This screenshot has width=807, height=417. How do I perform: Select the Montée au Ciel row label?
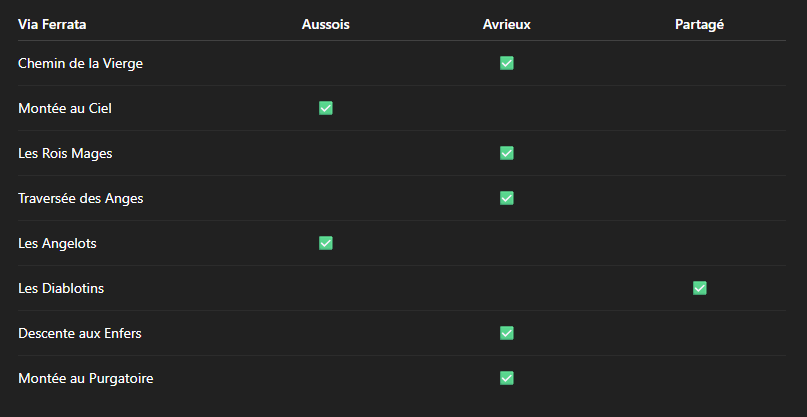[65, 108]
